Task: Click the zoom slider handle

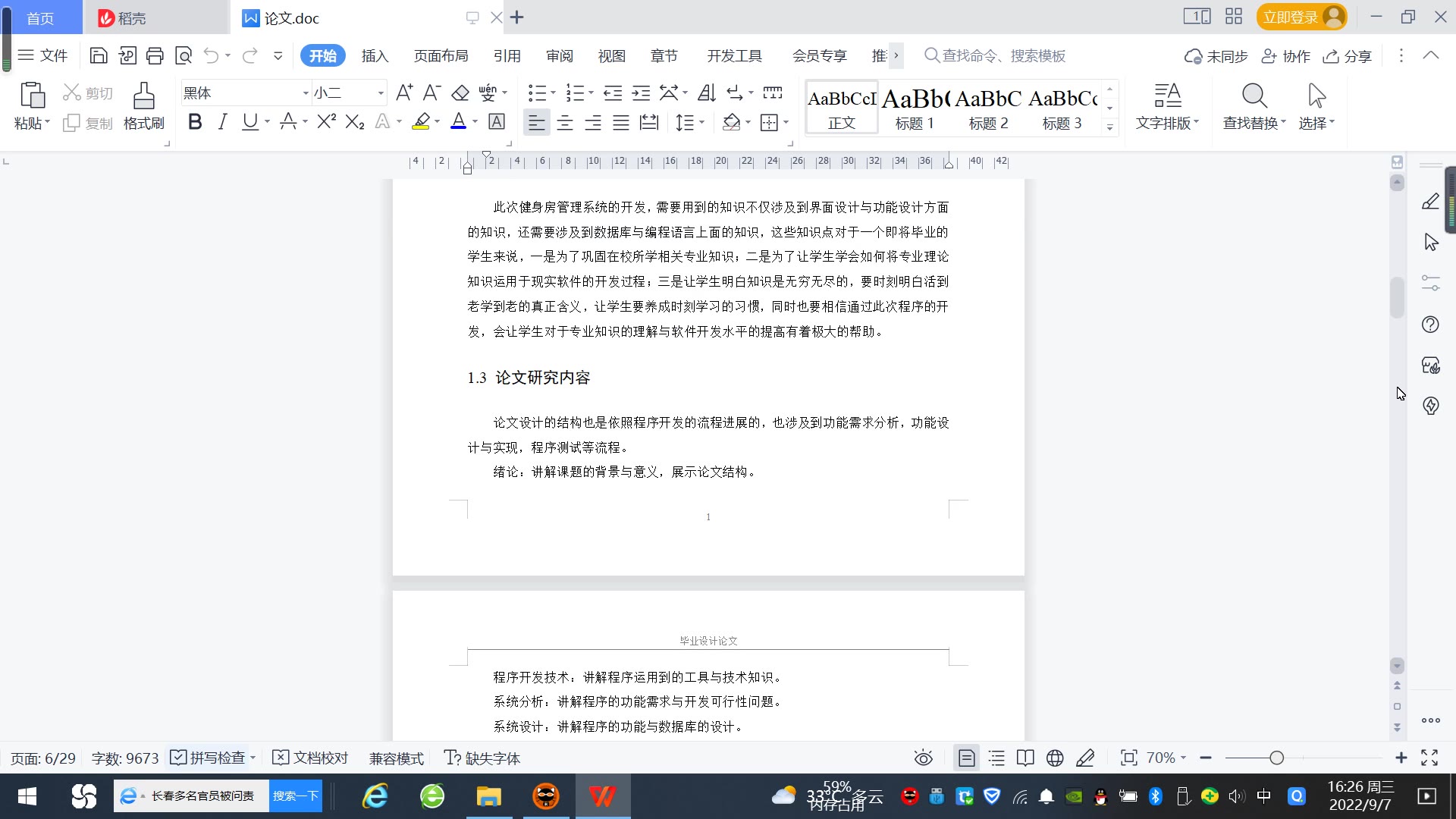Action: coord(1277,758)
